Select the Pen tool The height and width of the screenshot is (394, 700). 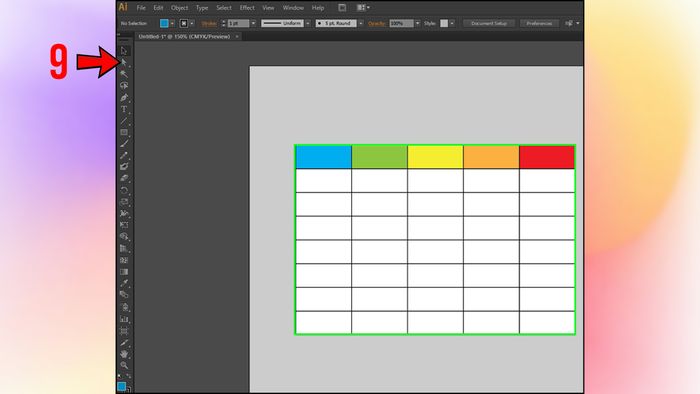click(124, 97)
